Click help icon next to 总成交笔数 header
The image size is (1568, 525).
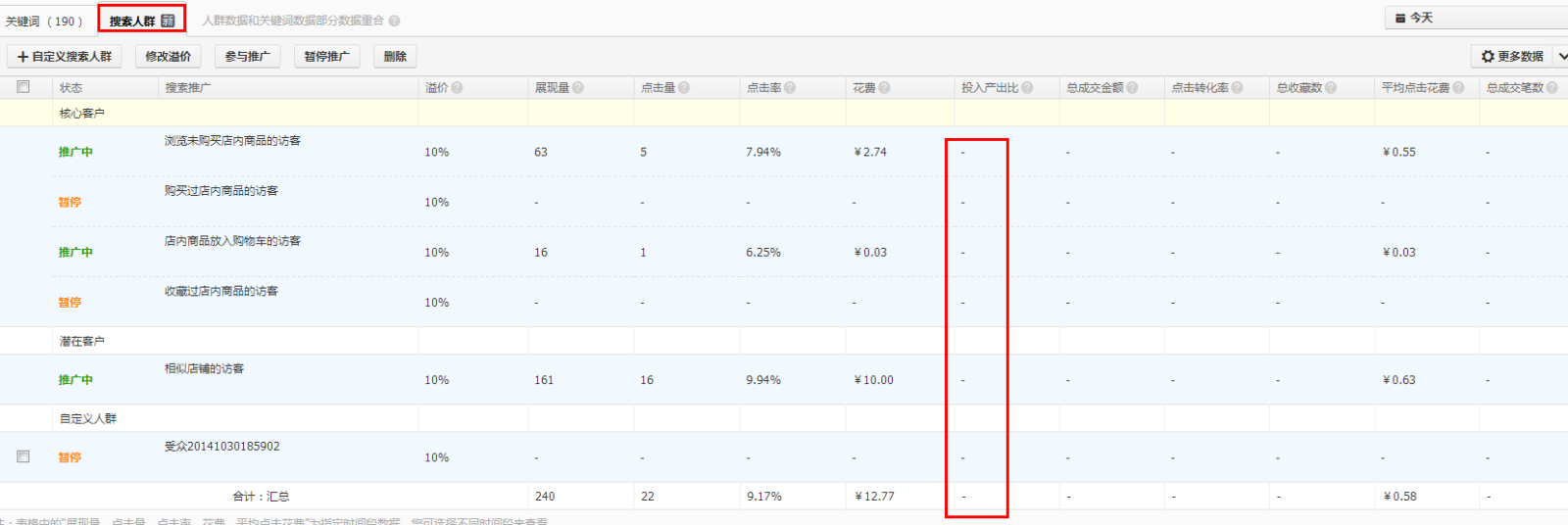pyautogui.click(x=1552, y=88)
